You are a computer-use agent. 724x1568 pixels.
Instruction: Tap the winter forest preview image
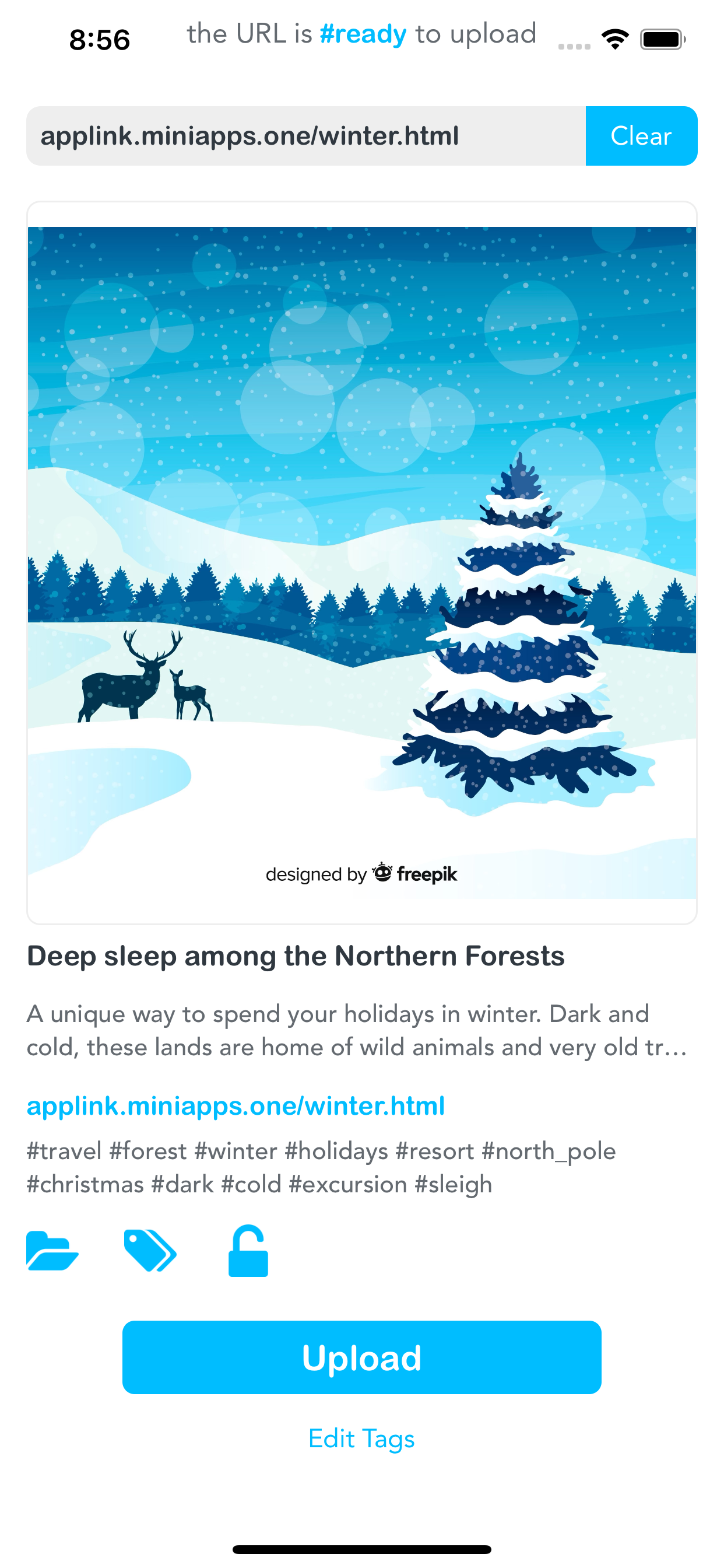tap(361, 562)
